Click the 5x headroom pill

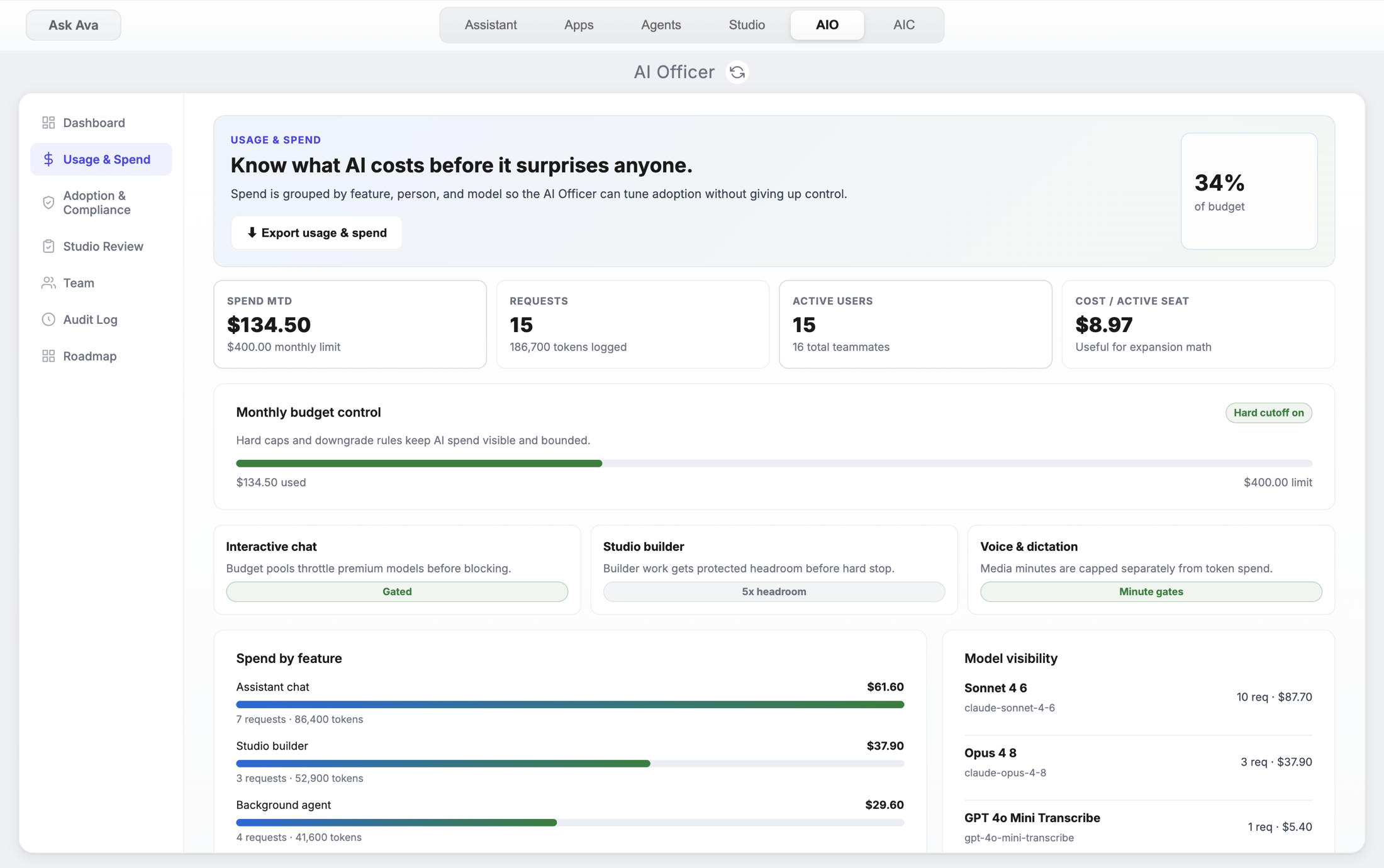(x=774, y=591)
